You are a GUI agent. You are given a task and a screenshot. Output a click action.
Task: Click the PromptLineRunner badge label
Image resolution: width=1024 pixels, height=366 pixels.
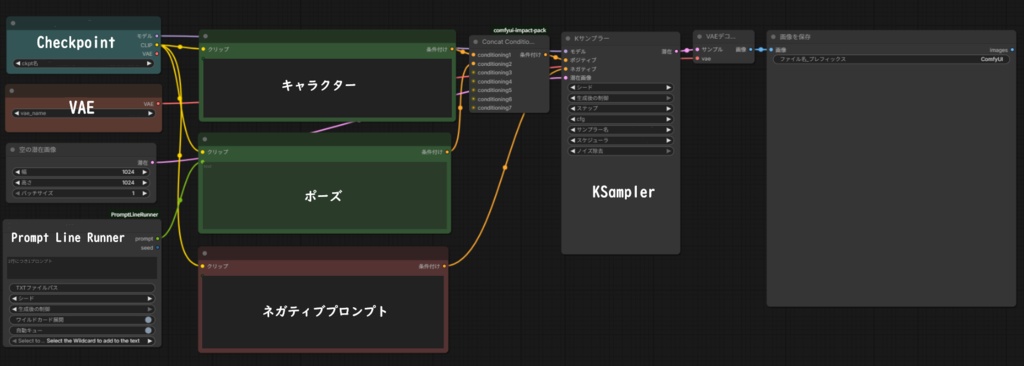[x=135, y=214]
